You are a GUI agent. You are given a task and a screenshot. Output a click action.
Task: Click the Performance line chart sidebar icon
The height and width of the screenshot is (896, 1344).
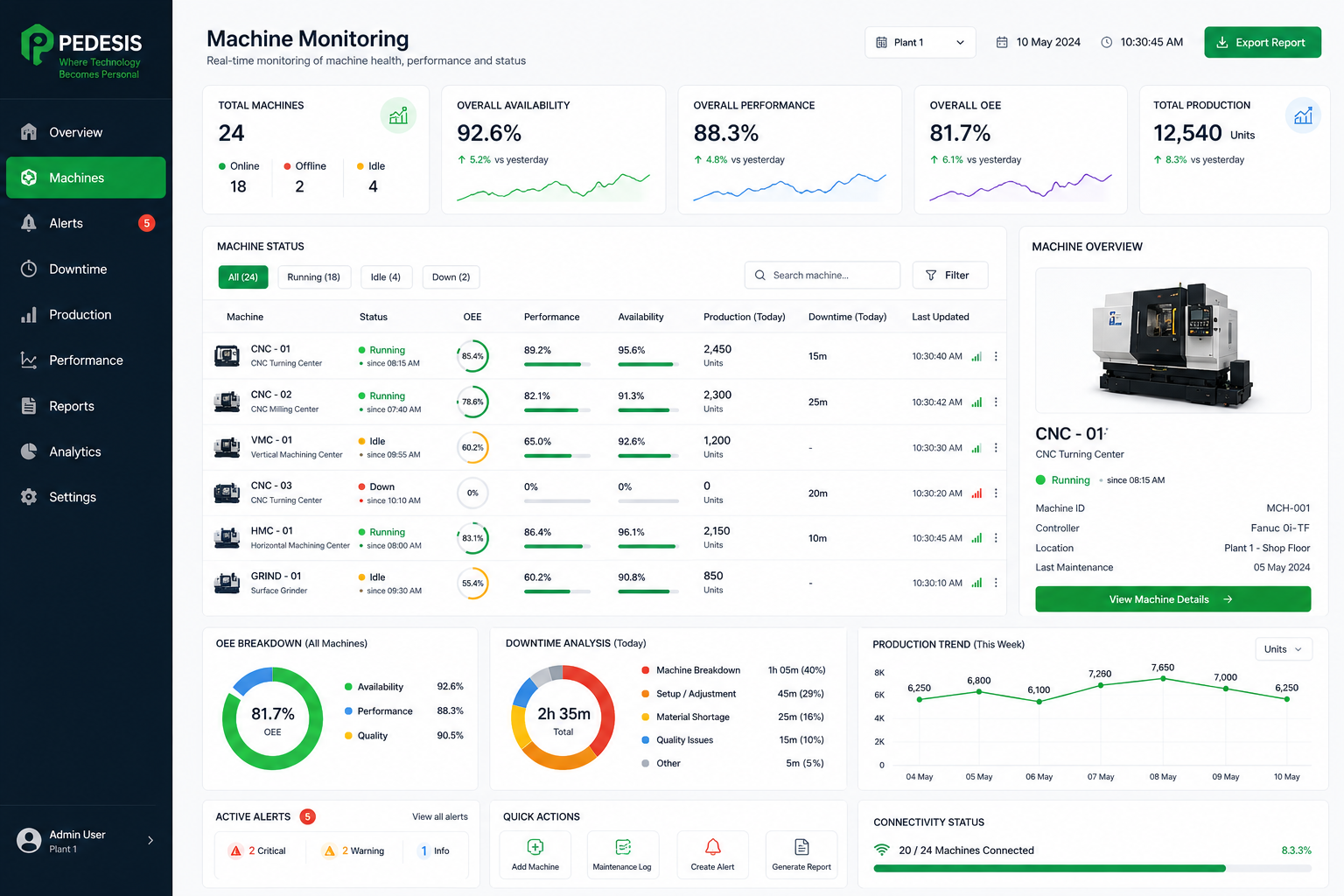(29, 360)
